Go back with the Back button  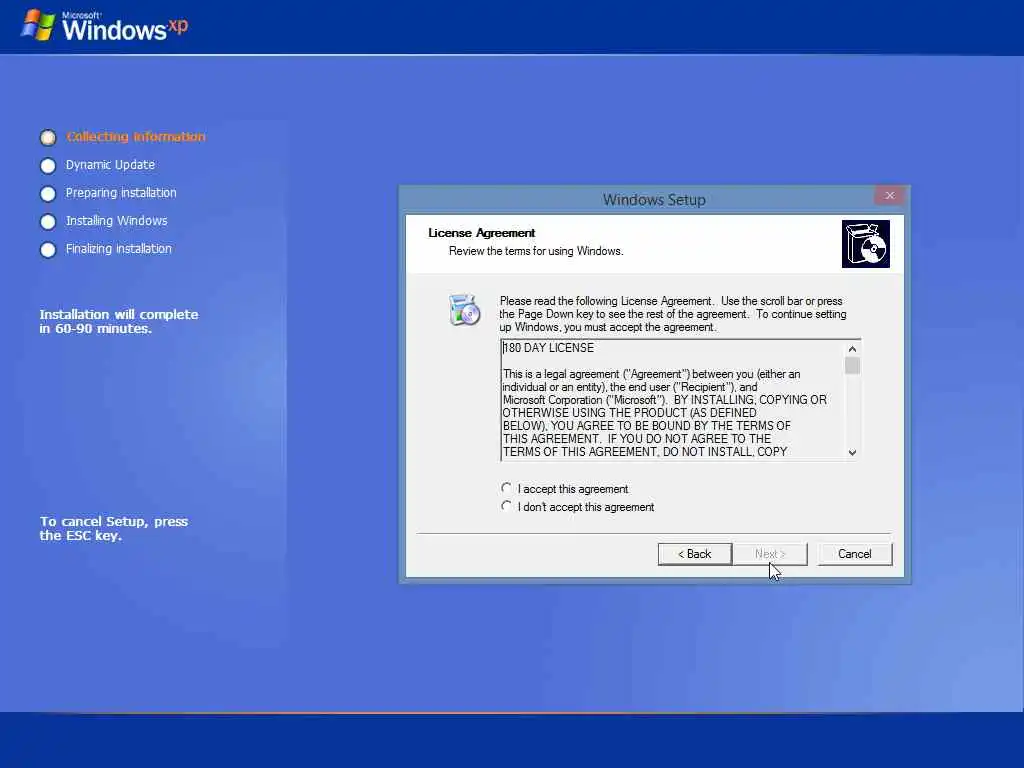pyautogui.click(x=694, y=554)
